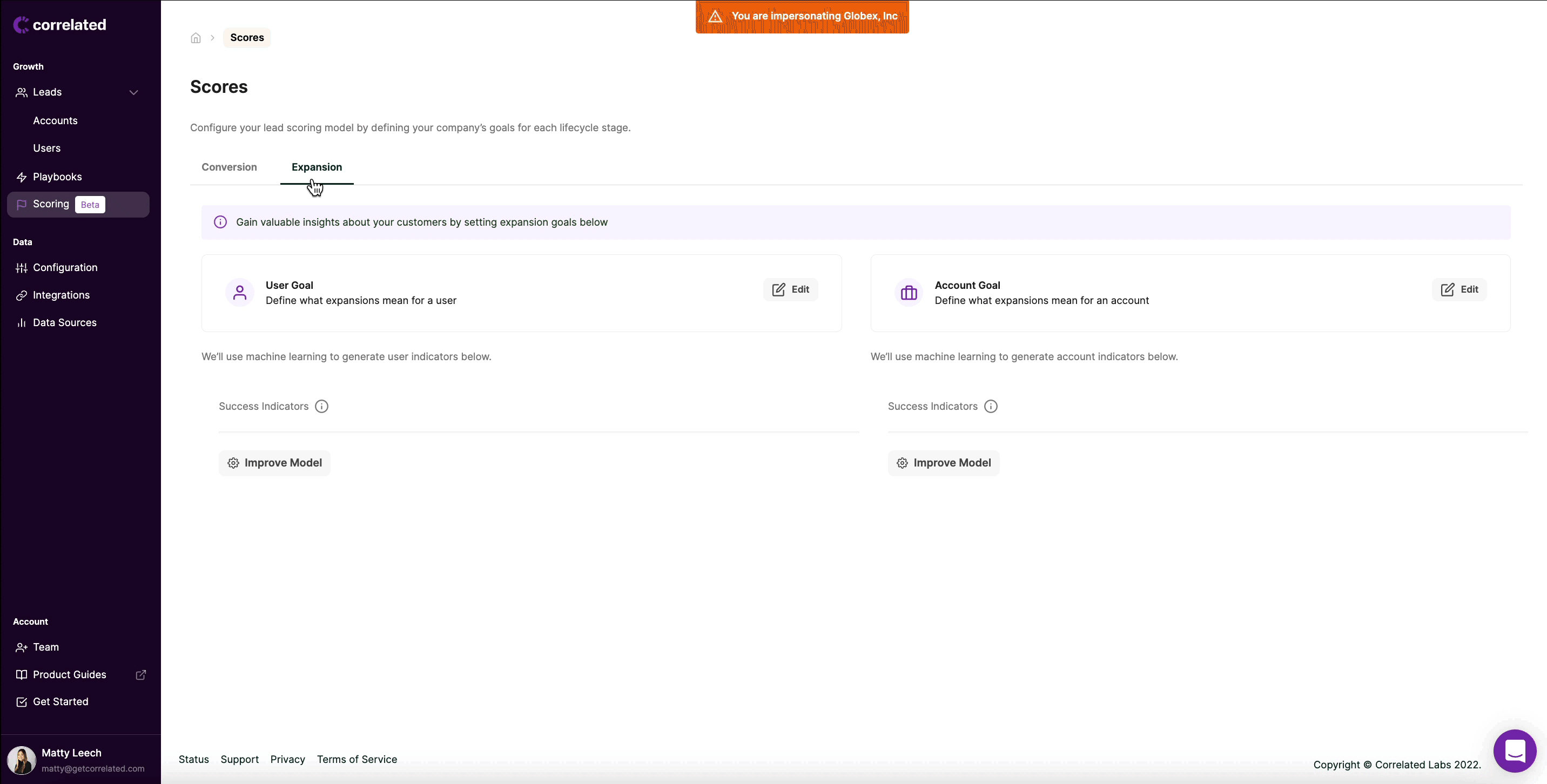Click the gear icon in the user Improve Model button

click(x=233, y=463)
